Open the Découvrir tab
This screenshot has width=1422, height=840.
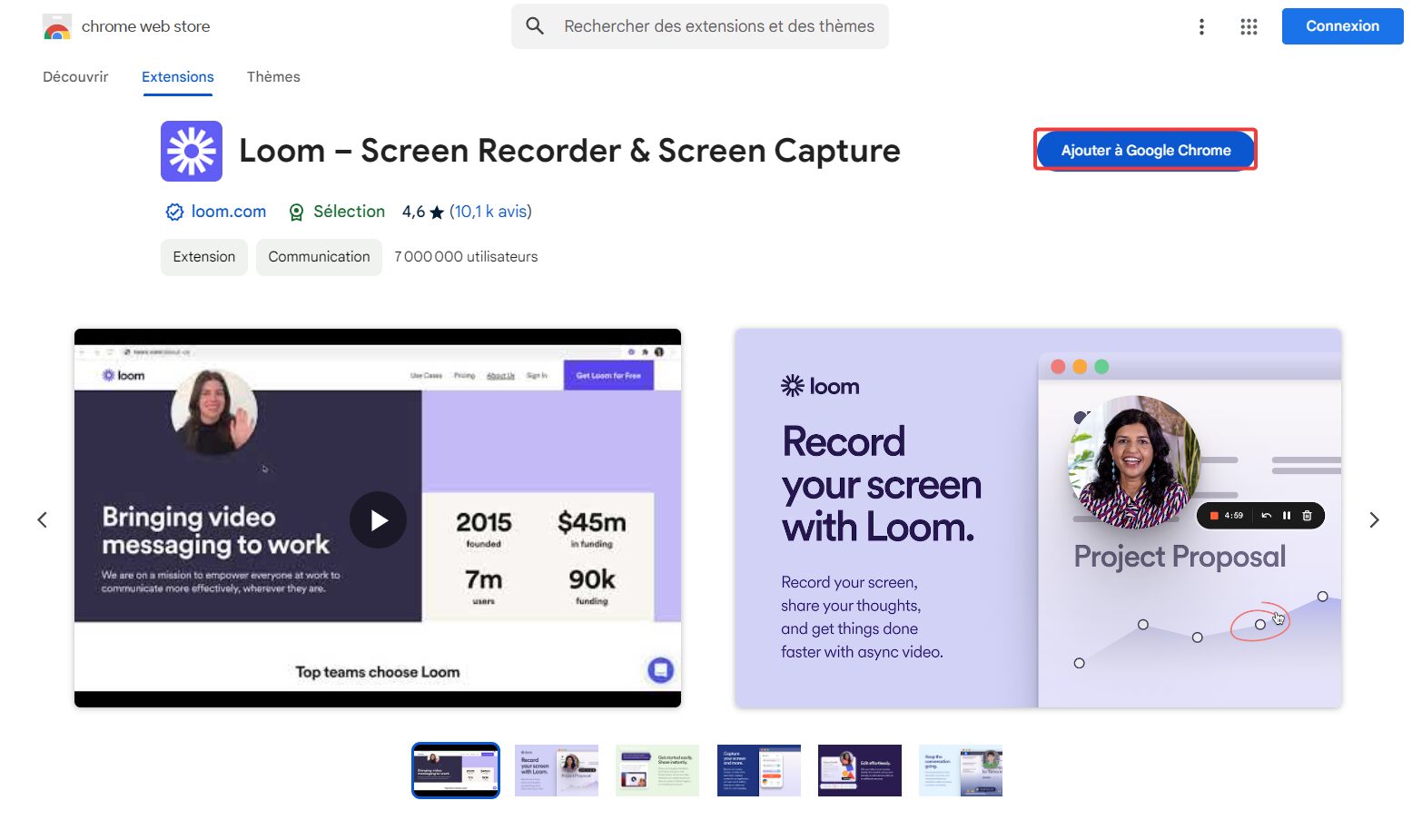pyautogui.click(x=75, y=77)
